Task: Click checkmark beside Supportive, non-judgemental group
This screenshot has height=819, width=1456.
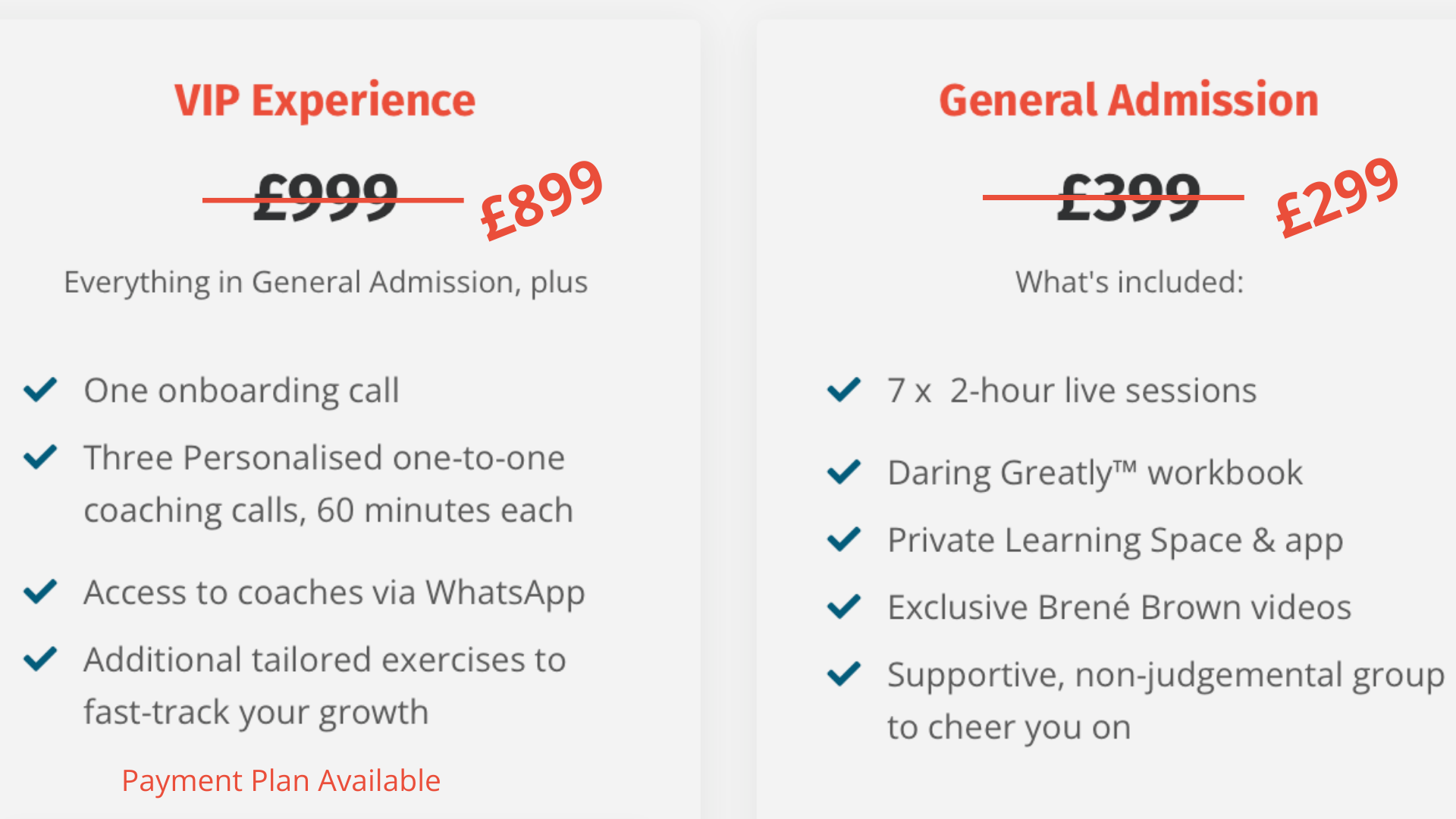Action: pyautogui.click(x=844, y=673)
